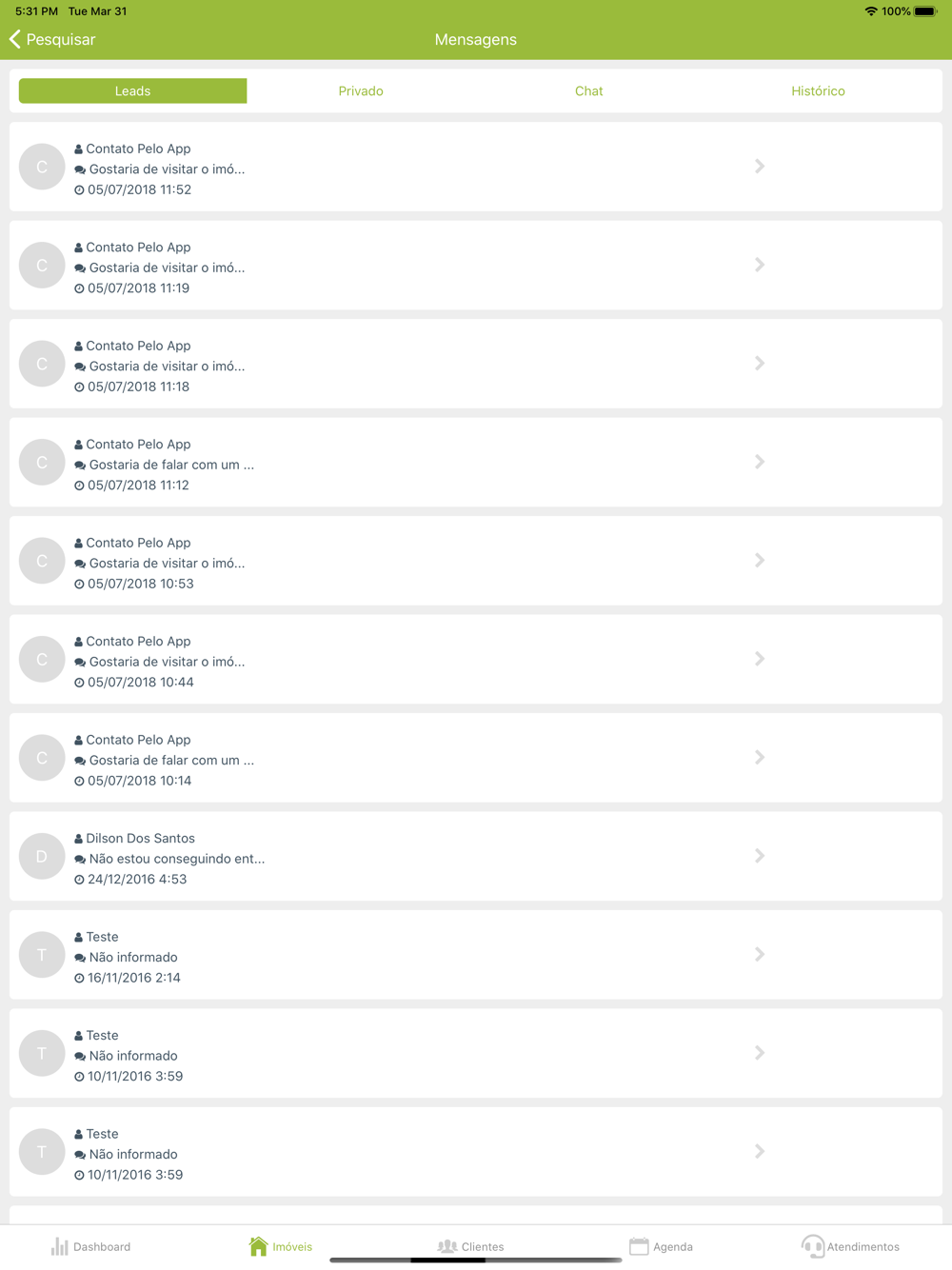
Task: Expand the 05/07/2018 11:19 lead chevron
Action: 760,265
